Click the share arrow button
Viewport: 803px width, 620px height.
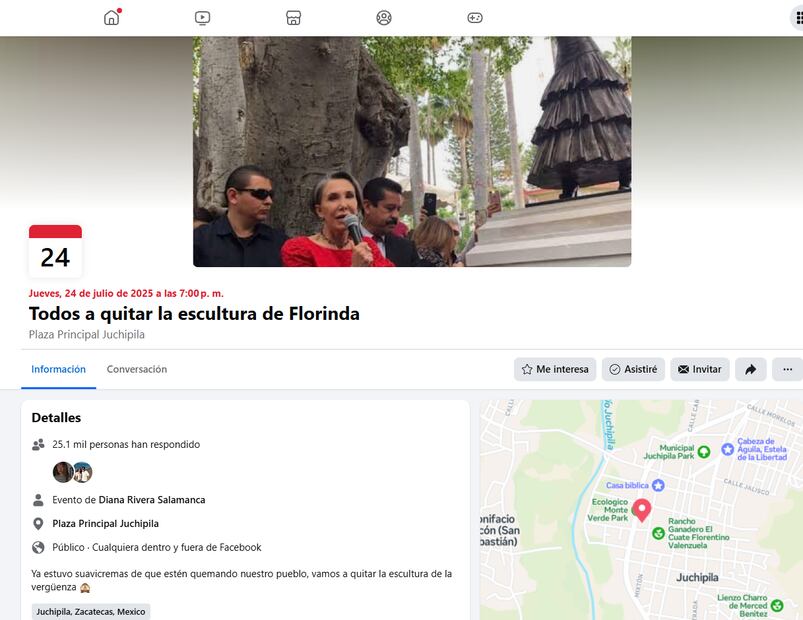[x=750, y=369]
